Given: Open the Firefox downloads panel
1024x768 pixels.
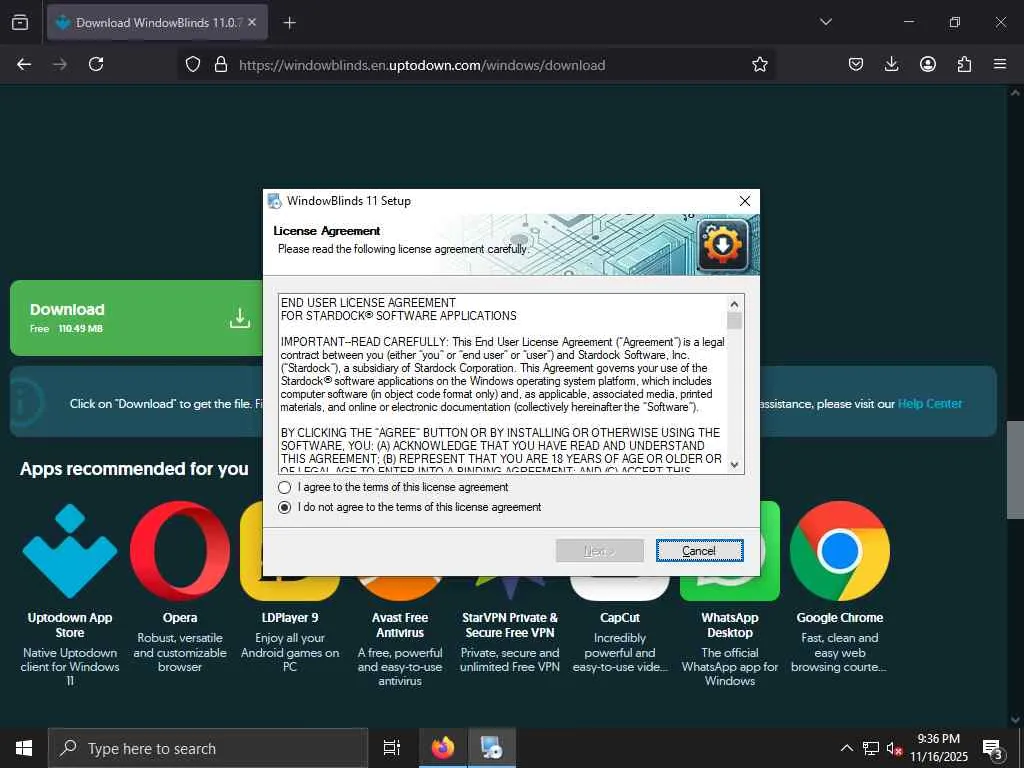Looking at the screenshot, I should point(891,64).
